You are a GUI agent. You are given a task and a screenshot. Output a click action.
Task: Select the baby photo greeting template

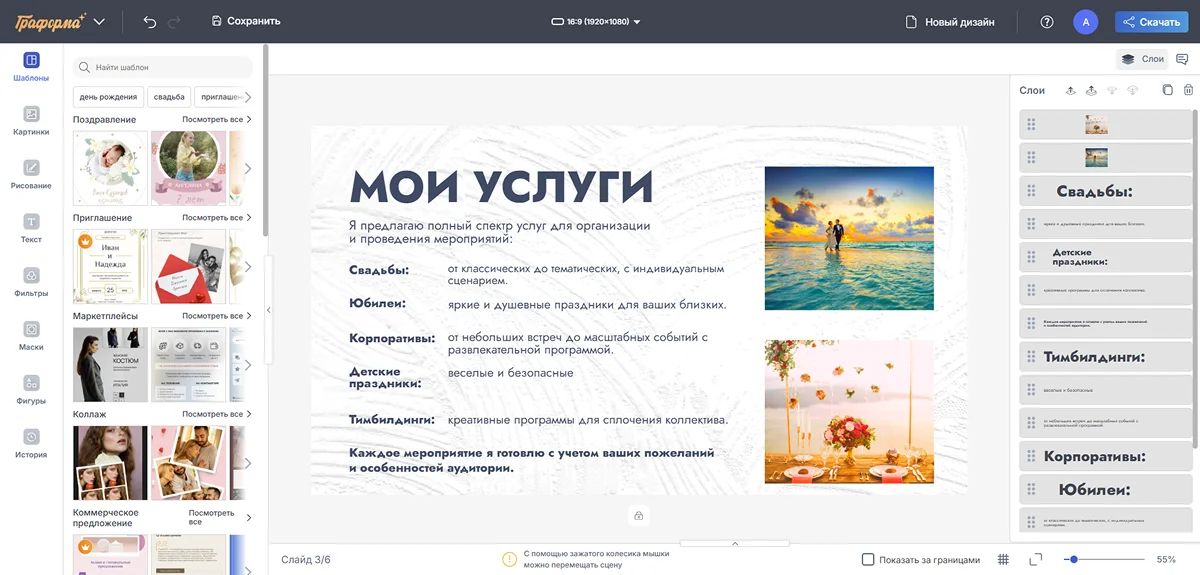point(110,168)
